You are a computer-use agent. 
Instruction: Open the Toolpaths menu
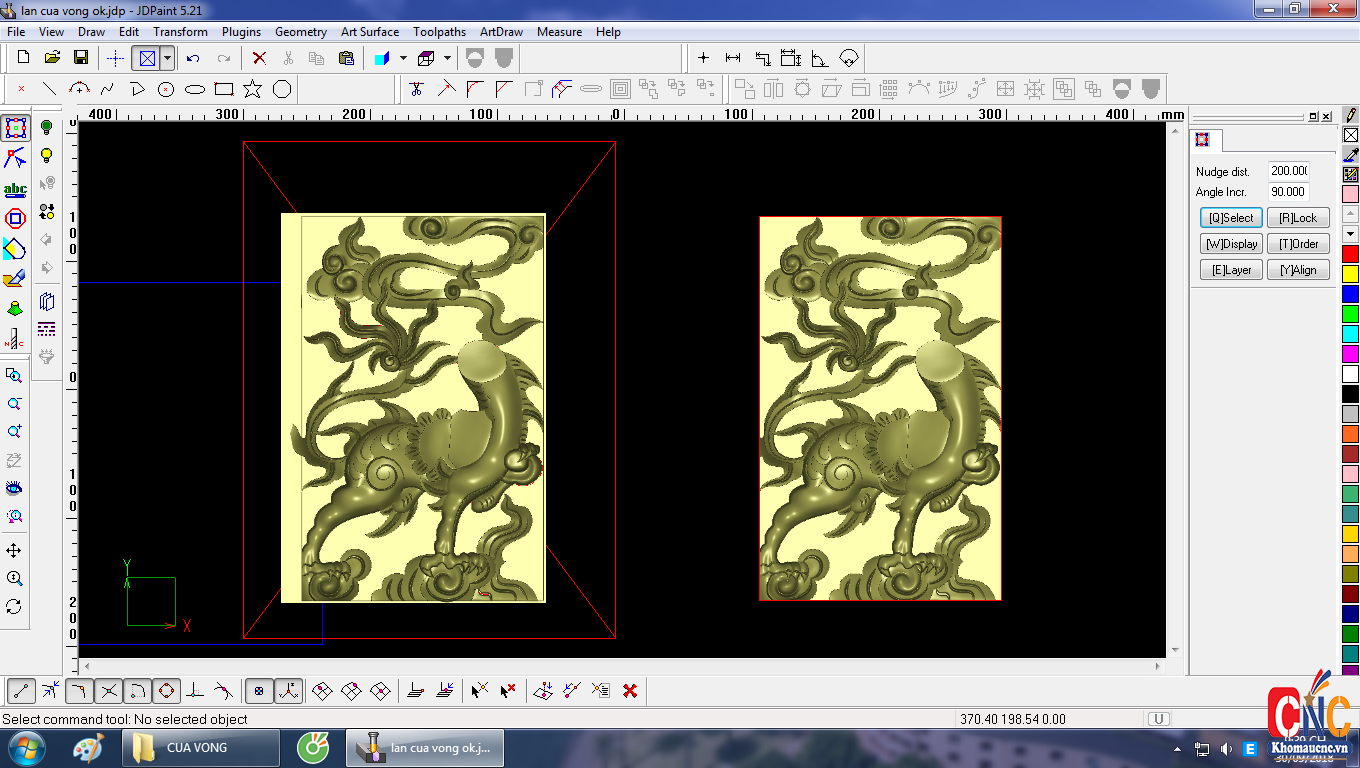pos(439,32)
